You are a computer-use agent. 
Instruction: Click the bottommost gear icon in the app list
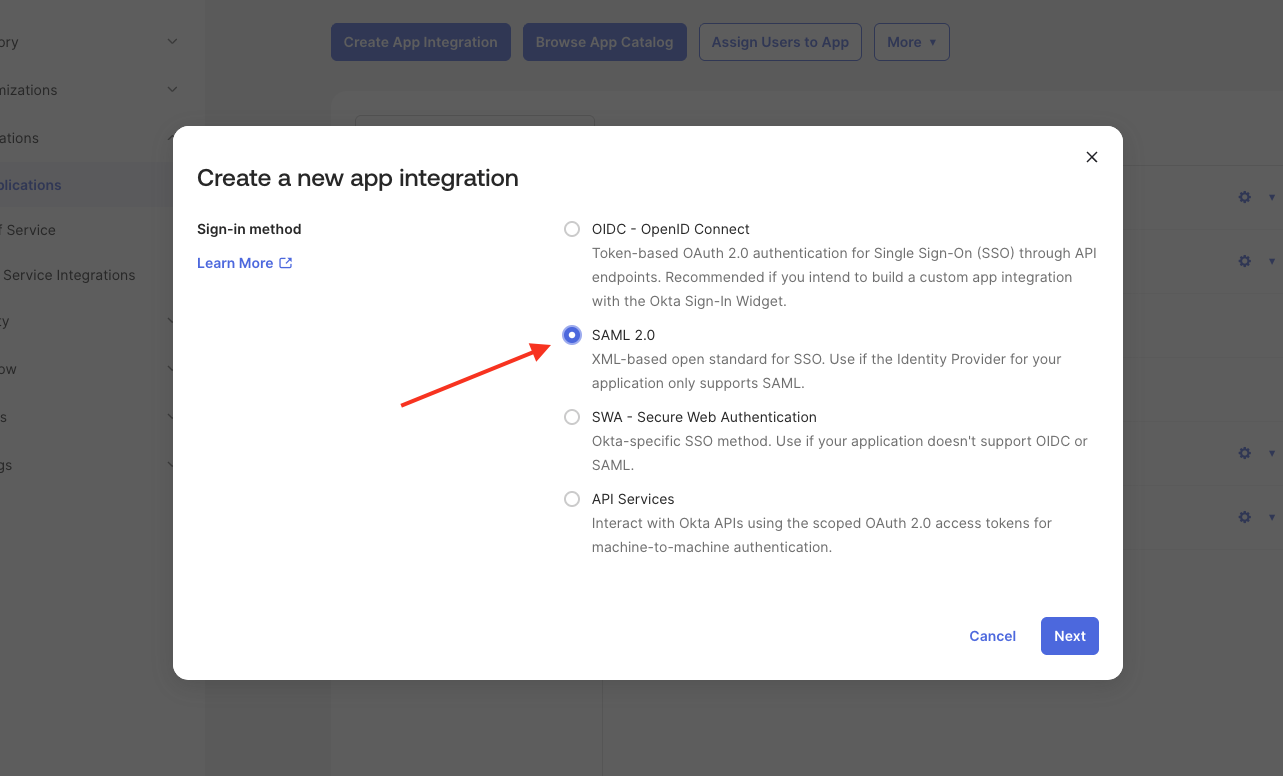tap(1245, 517)
